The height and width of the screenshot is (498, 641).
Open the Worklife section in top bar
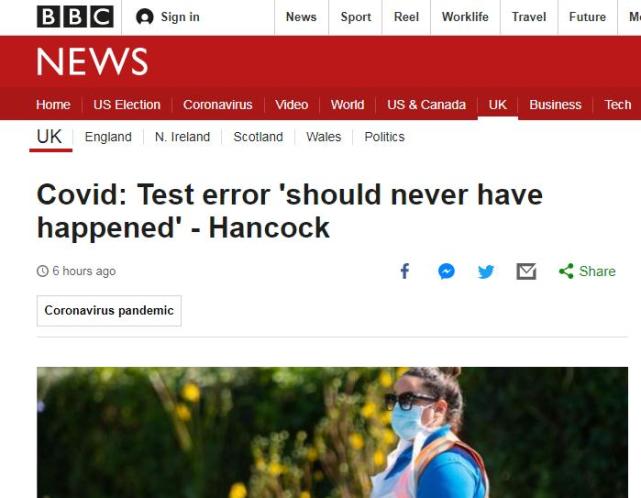[465, 17]
